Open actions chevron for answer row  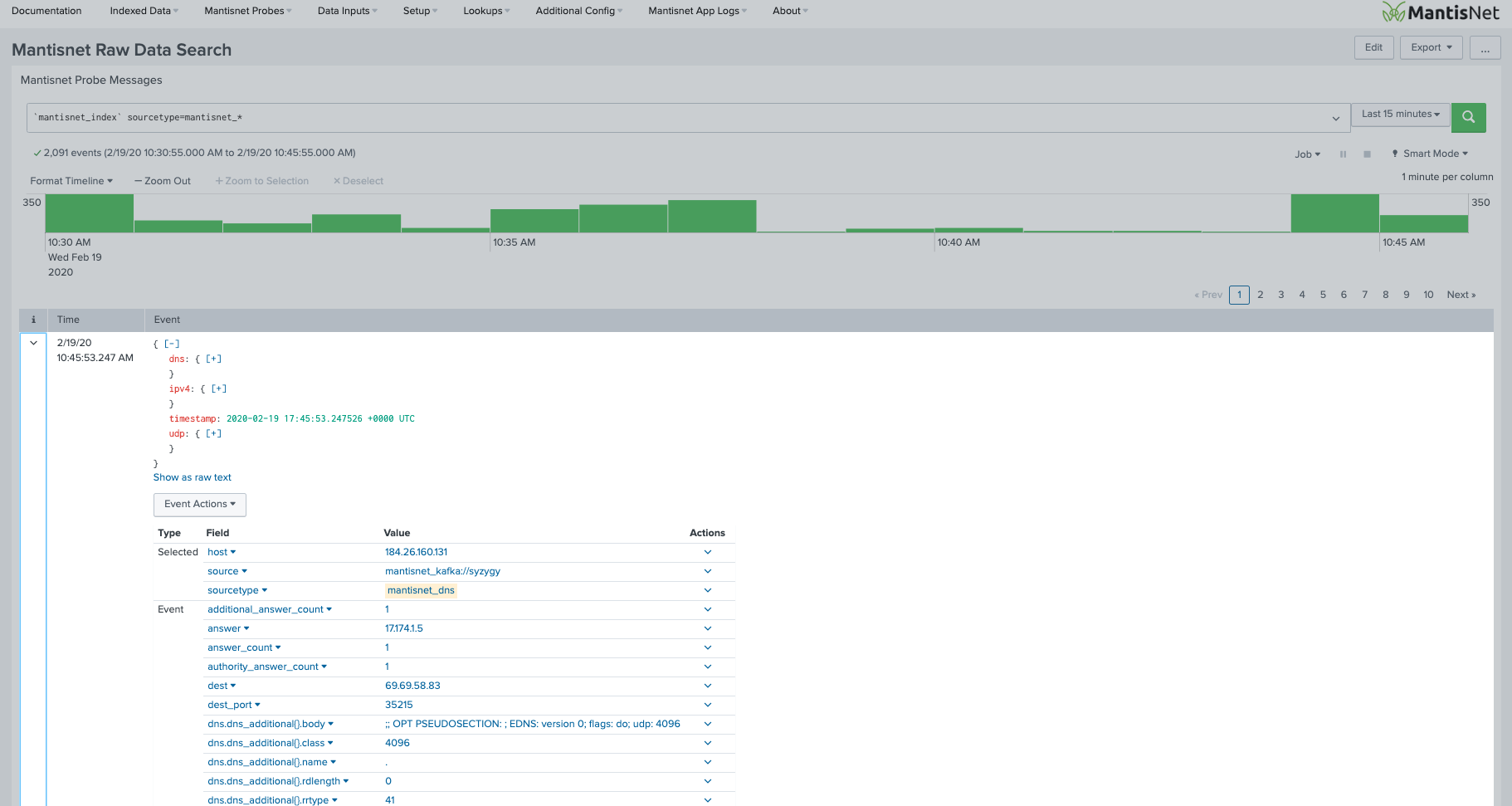708,628
